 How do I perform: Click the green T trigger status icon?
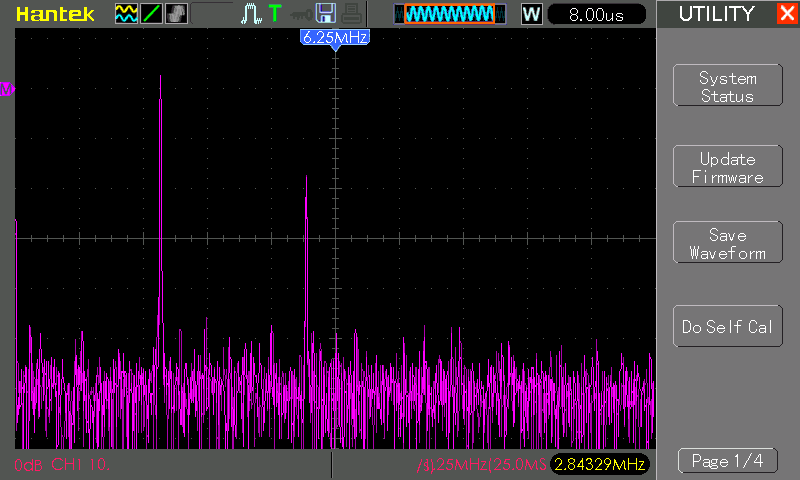pos(275,13)
